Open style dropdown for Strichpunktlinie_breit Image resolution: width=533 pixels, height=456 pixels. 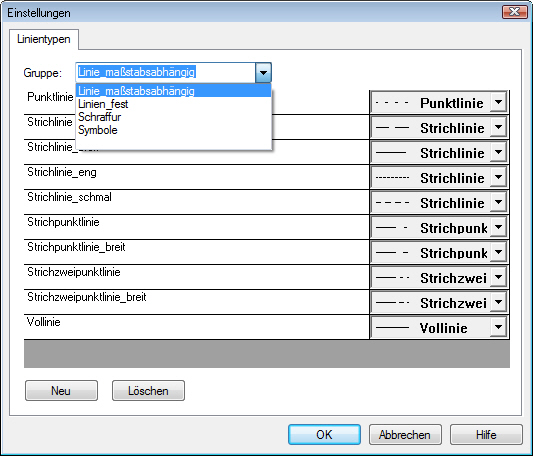click(x=498, y=252)
